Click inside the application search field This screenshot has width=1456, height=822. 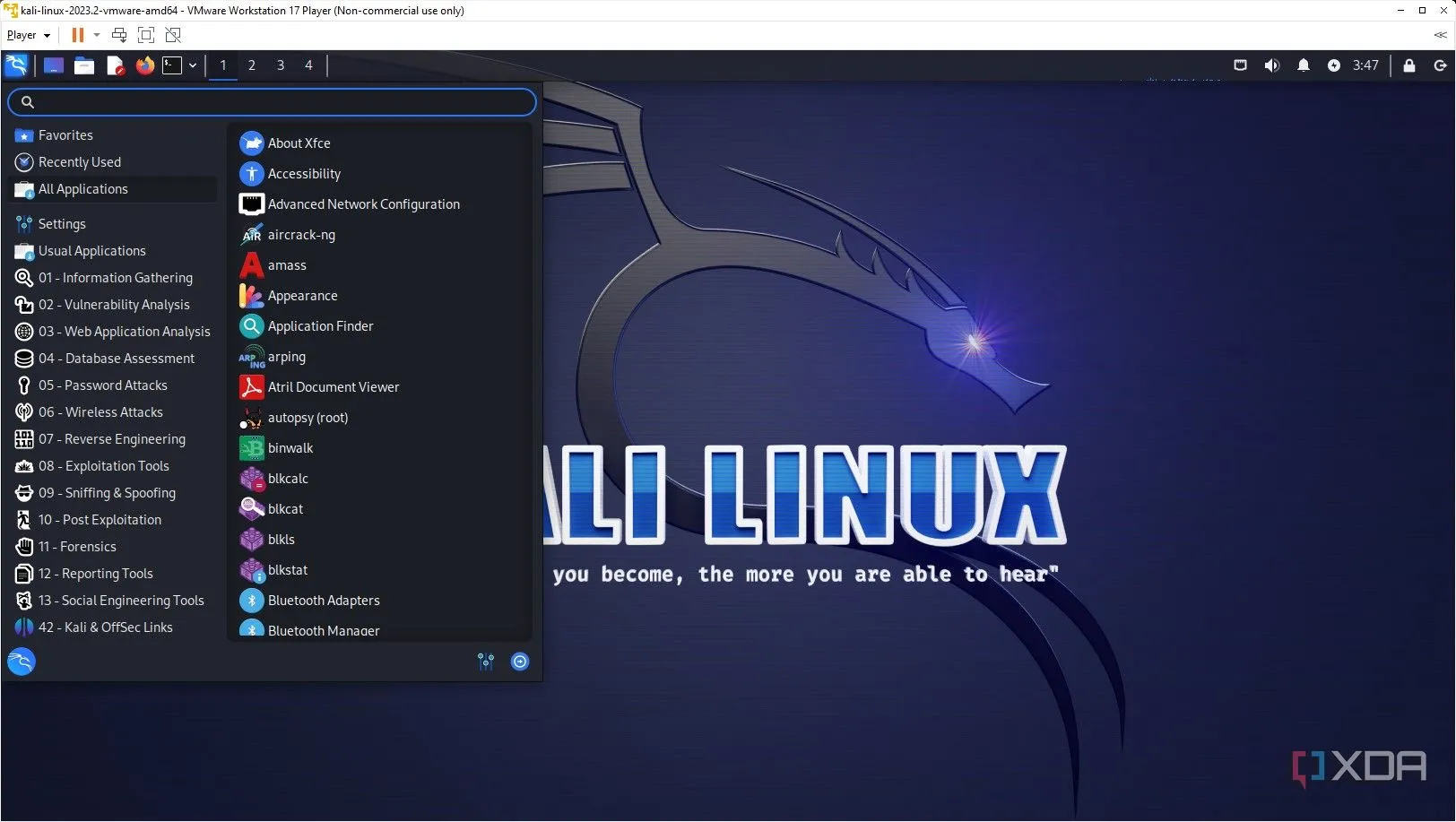(x=272, y=101)
